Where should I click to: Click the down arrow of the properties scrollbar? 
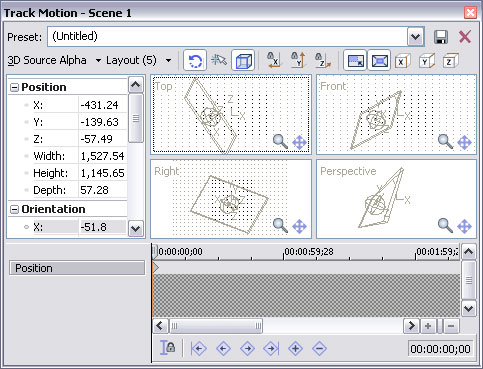pyautogui.click(x=136, y=229)
